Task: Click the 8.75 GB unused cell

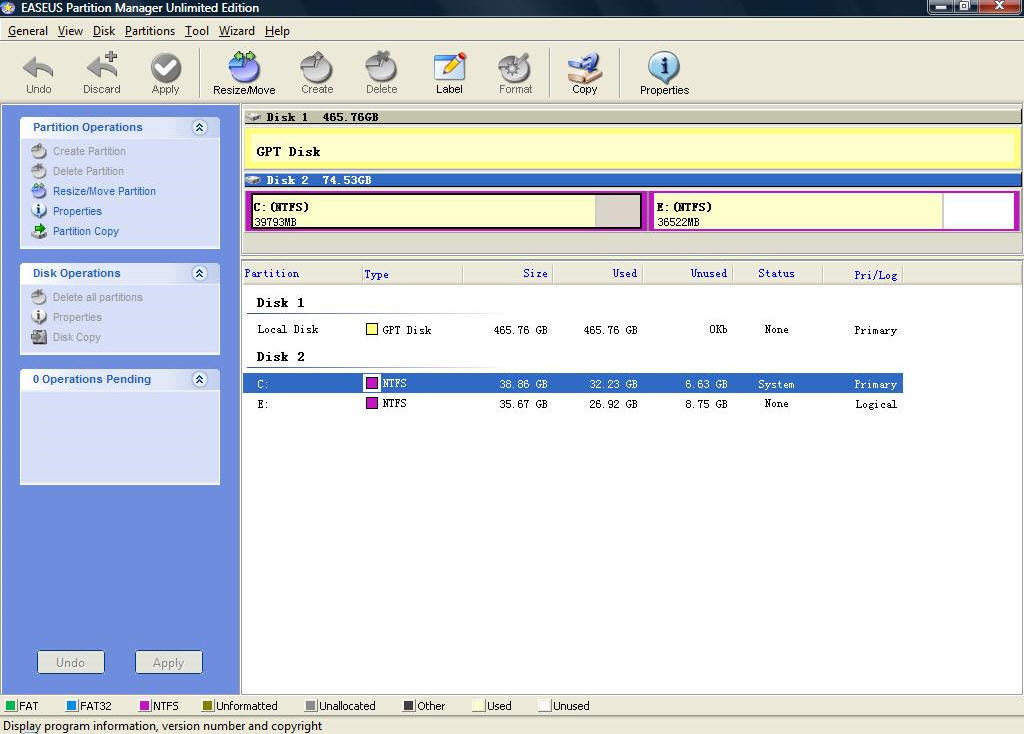Action: click(706, 404)
